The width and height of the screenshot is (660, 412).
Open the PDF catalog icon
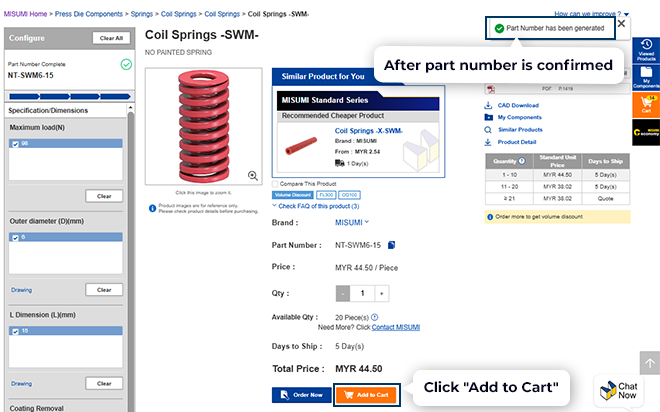491,89
